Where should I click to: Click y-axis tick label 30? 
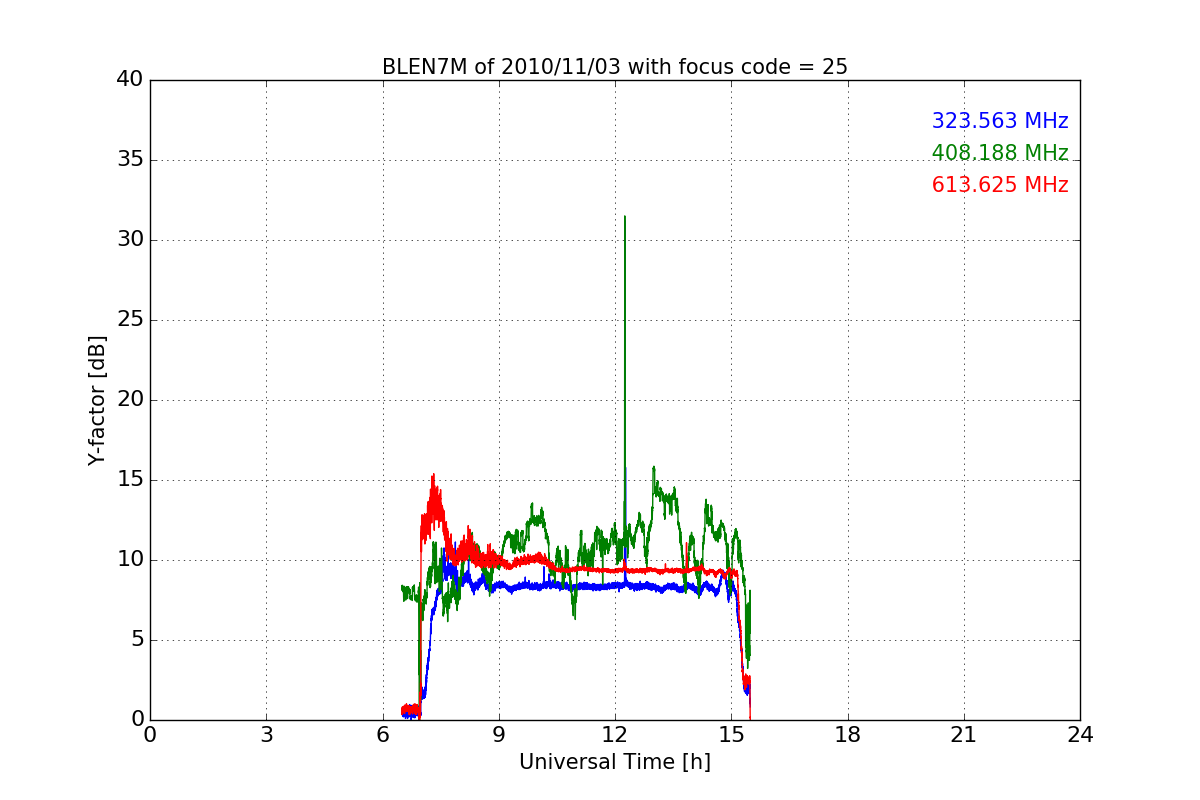click(x=131, y=240)
